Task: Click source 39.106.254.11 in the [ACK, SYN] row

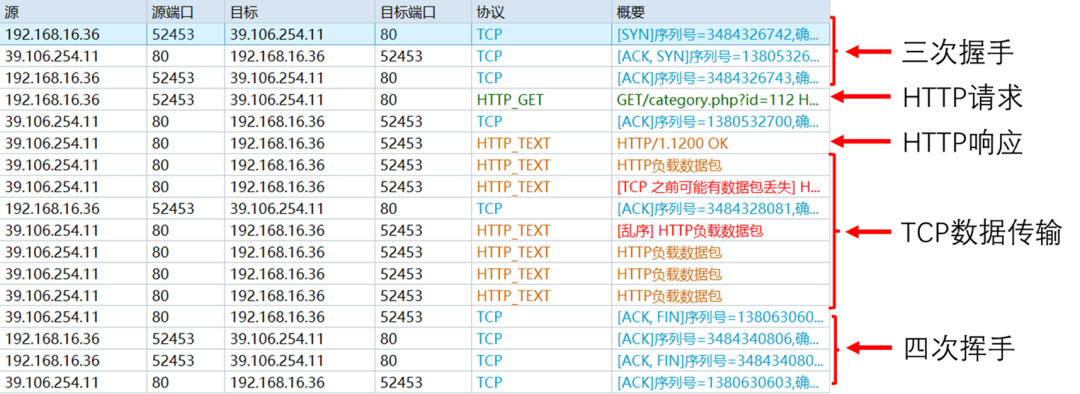Action: [73, 56]
